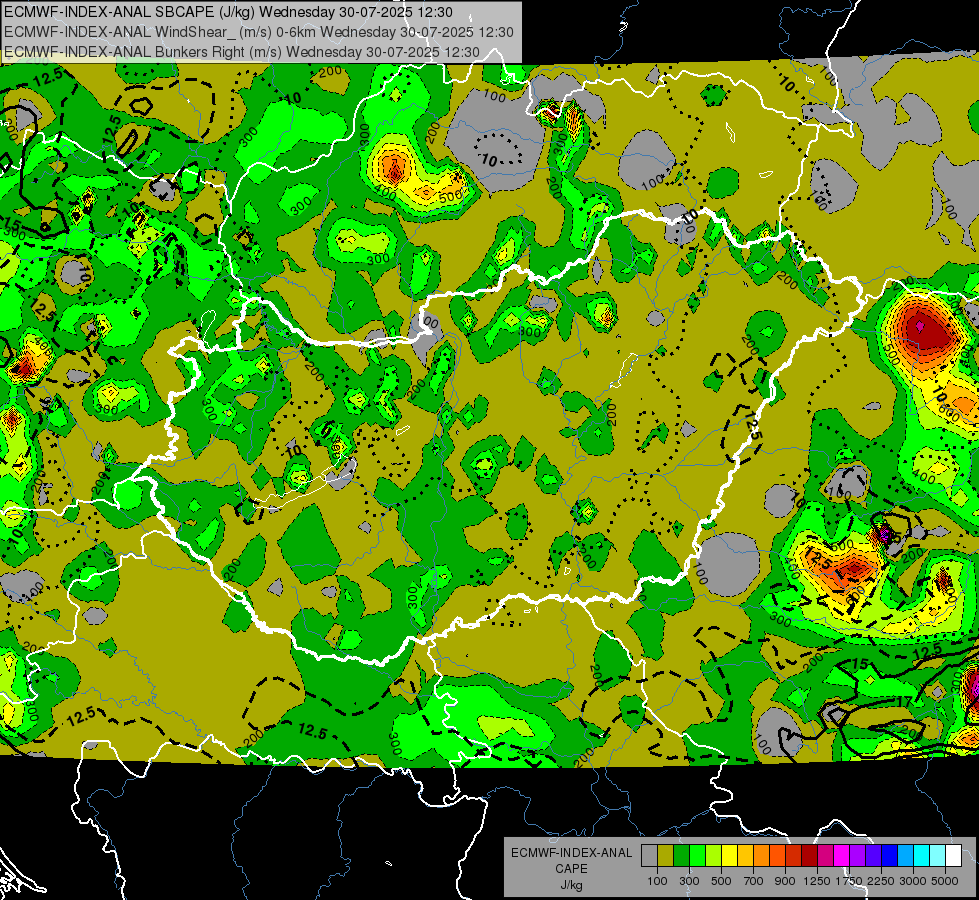Select the bright magenta legend swatch

point(842,856)
